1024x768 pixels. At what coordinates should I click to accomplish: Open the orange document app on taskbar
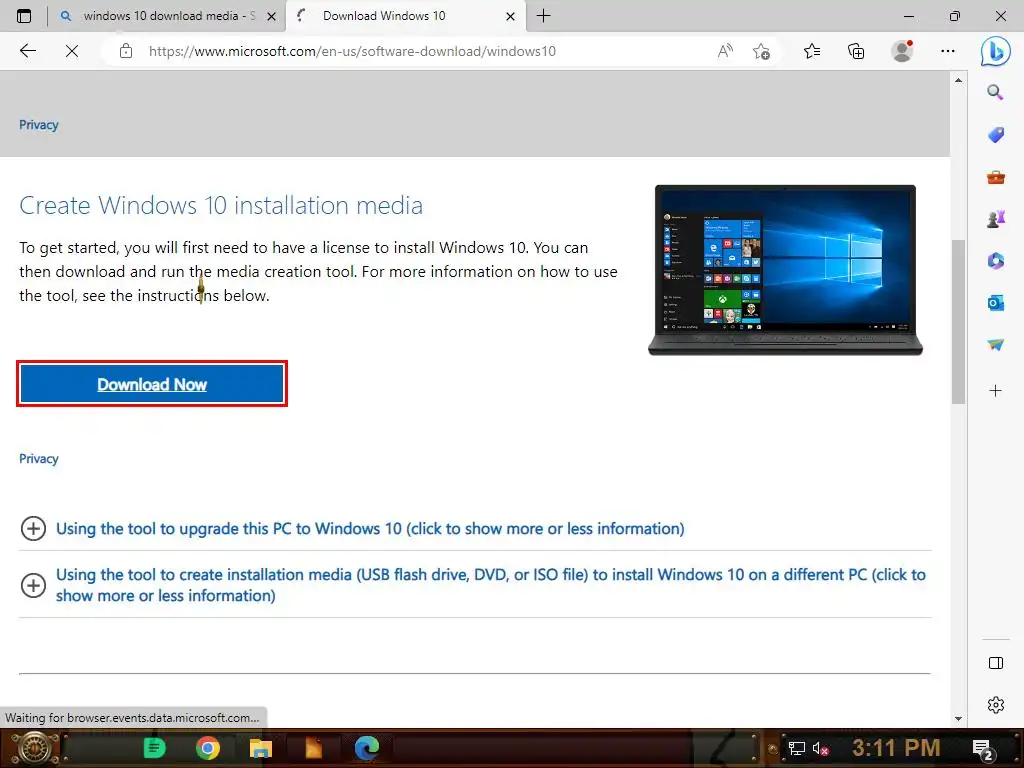tap(313, 748)
